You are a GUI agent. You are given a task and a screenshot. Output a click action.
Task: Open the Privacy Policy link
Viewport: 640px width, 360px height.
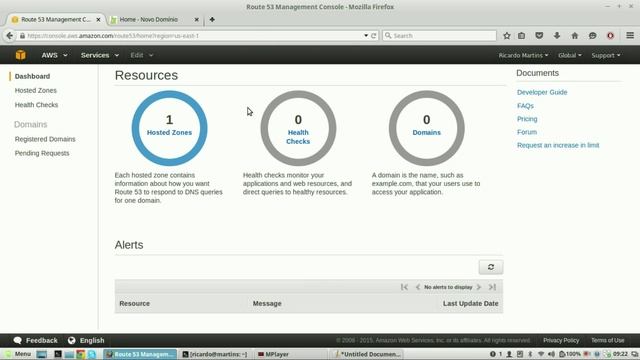561,340
